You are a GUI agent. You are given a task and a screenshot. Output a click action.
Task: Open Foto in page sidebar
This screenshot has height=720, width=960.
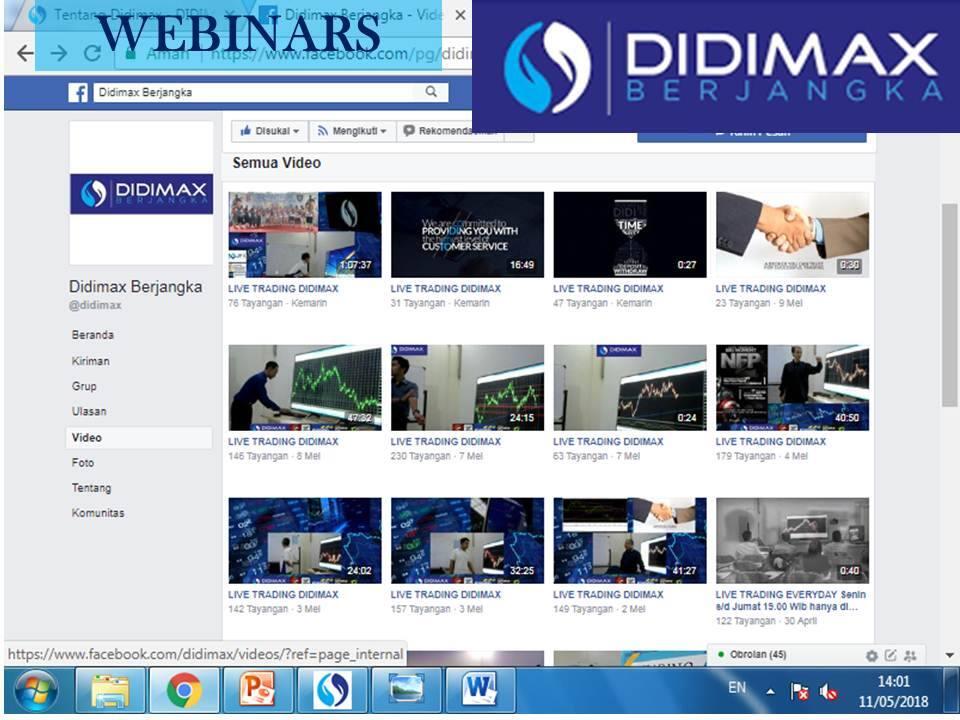83,463
